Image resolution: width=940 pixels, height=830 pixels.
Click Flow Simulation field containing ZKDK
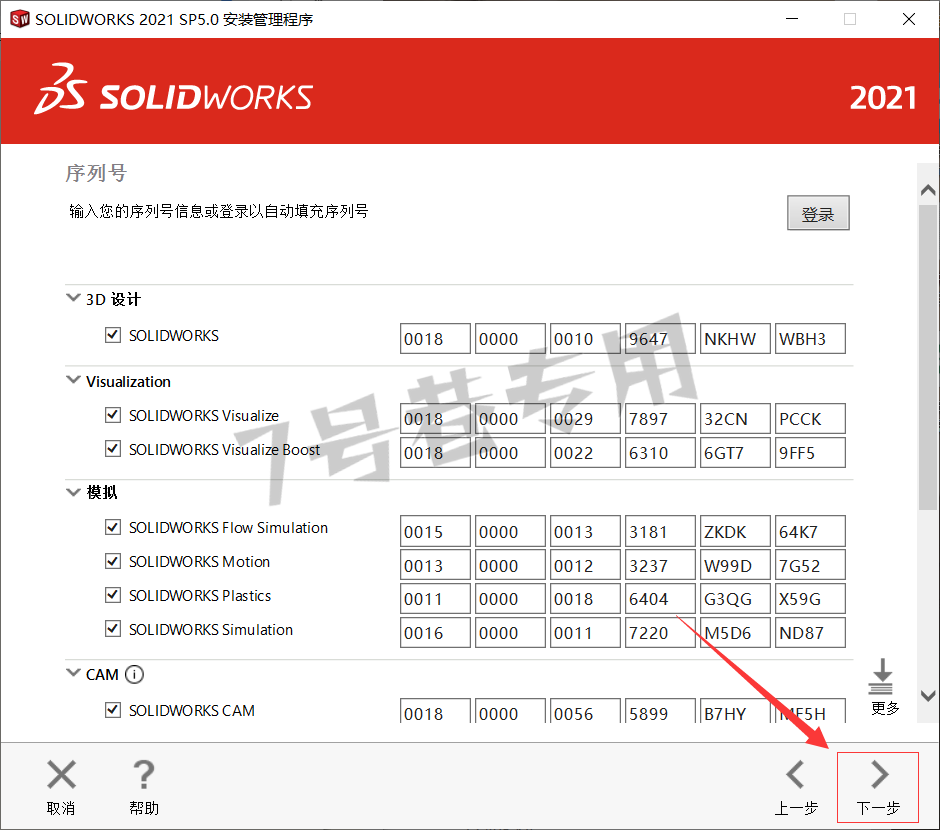pyautogui.click(x=735, y=532)
